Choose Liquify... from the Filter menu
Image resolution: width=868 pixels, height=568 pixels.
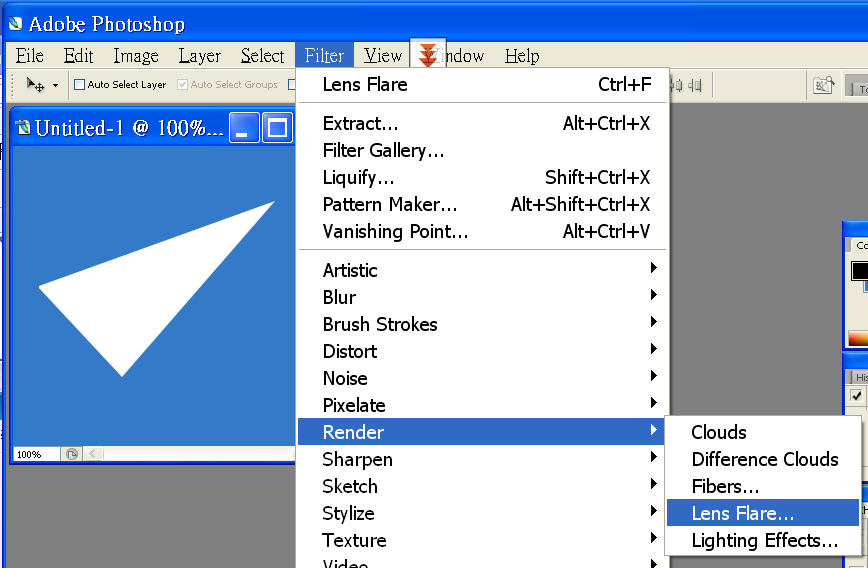(x=482, y=177)
